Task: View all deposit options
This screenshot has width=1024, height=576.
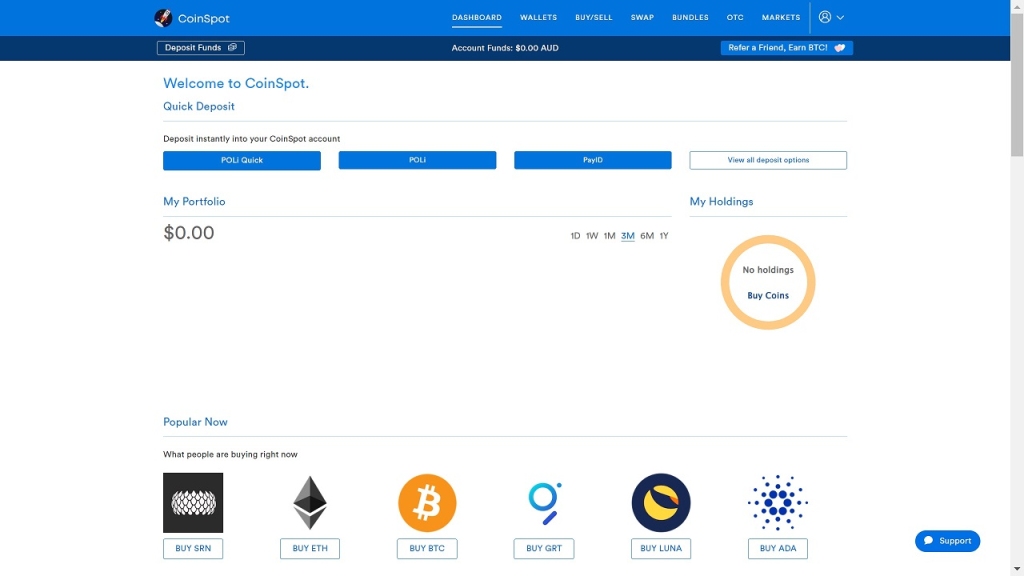Action: (x=768, y=160)
